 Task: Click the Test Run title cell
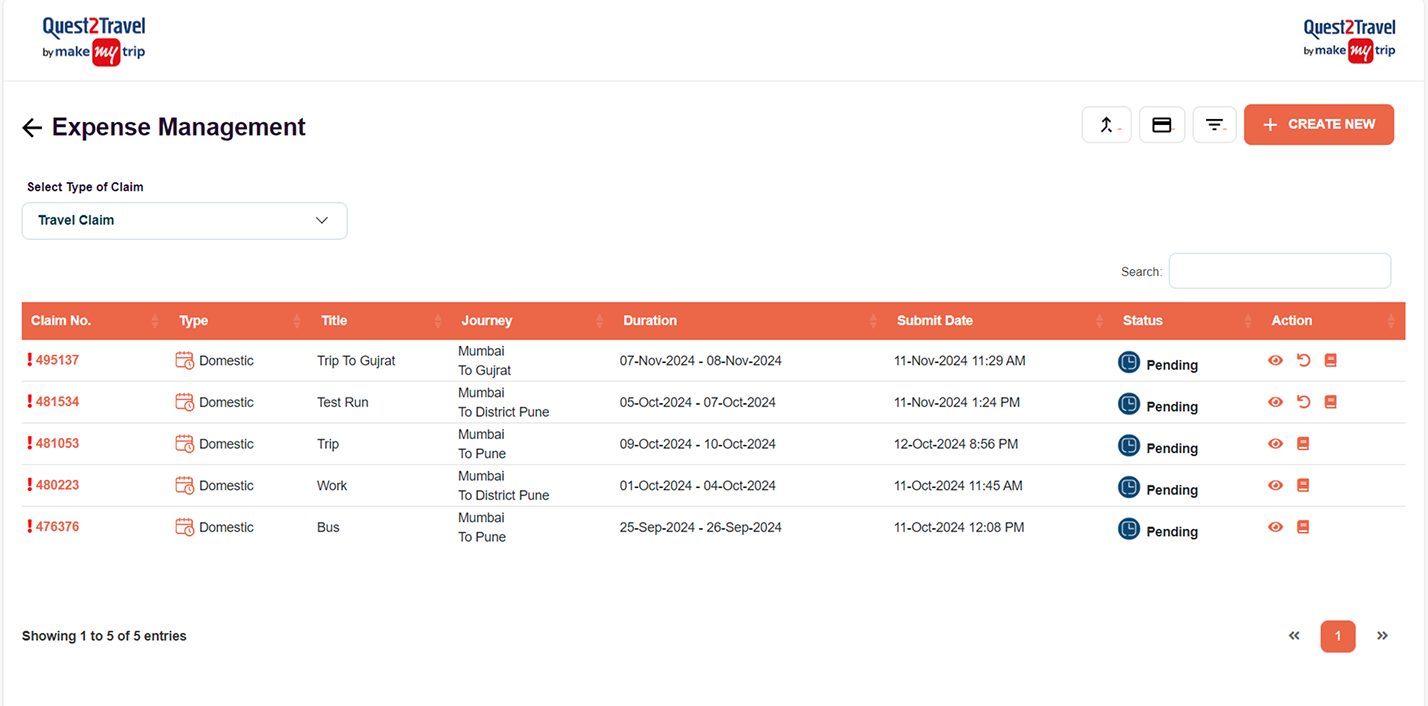(343, 402)
